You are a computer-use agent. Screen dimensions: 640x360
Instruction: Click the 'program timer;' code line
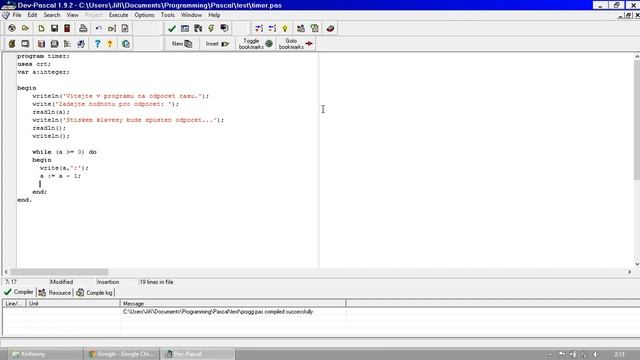pos(43,56)
